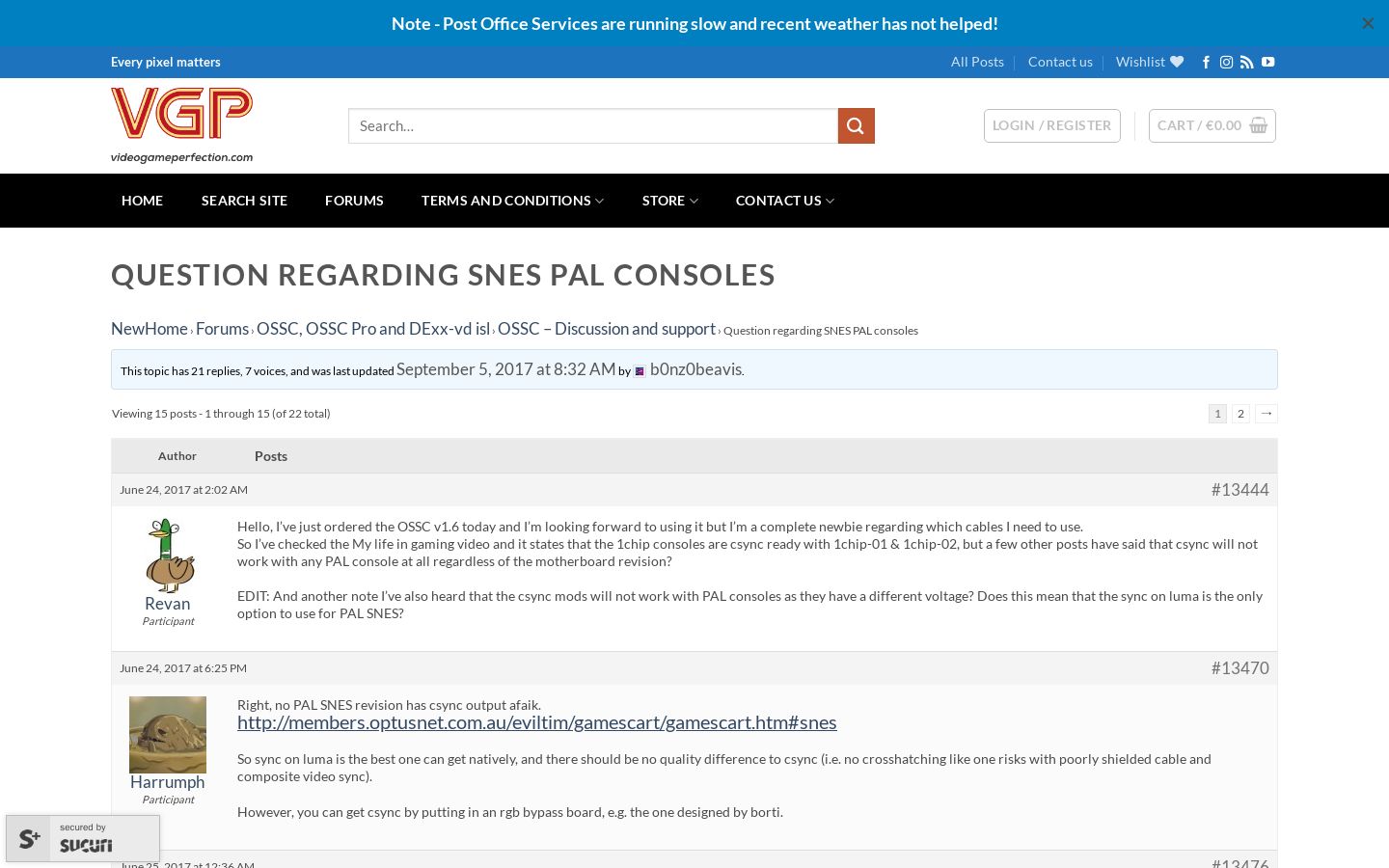
Task: Expand the Terms and Conditions menu
Action: click(x=512, y=201)
